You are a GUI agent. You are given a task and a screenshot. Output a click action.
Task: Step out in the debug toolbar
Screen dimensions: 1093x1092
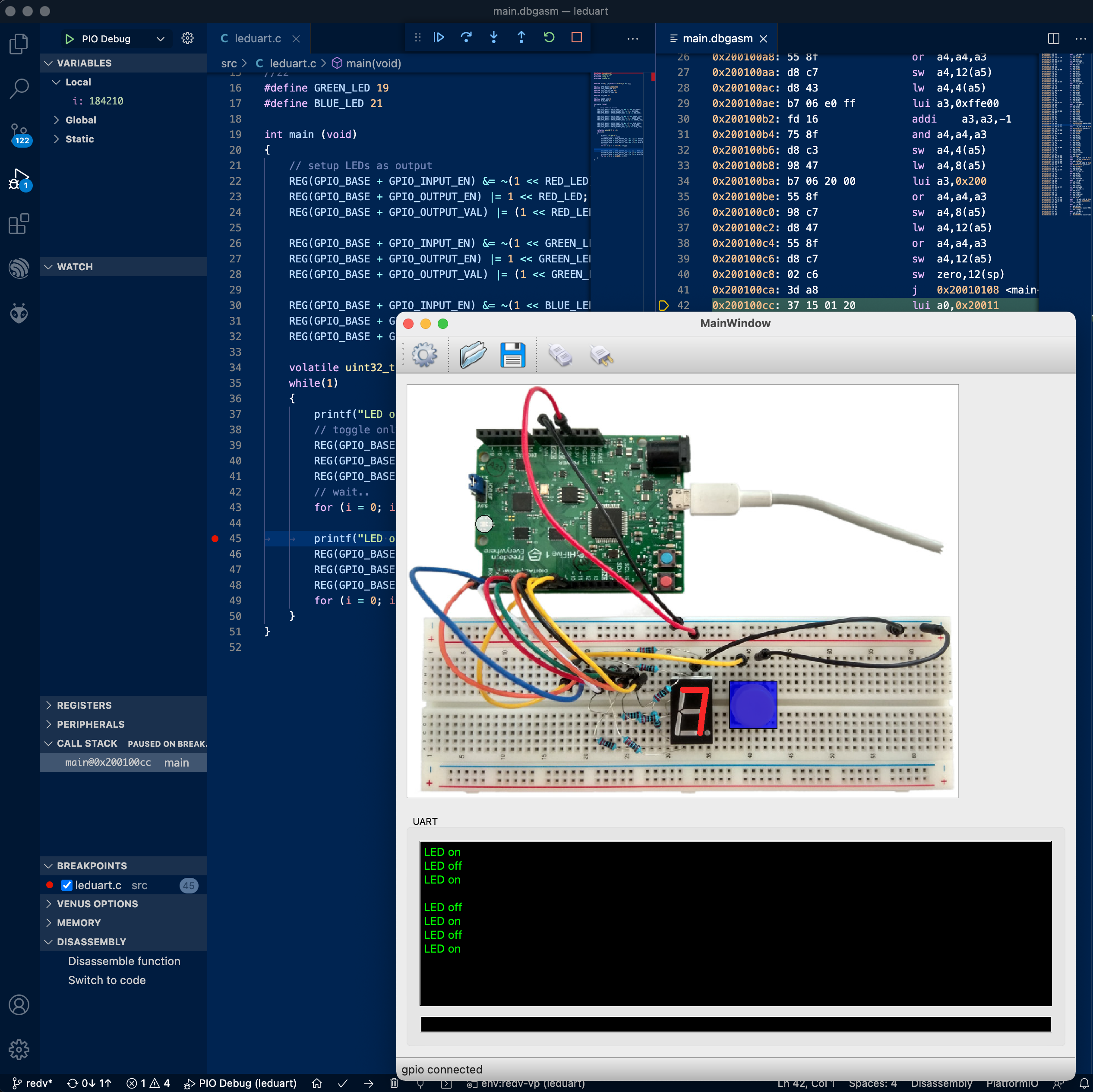(x=521, y=38)
